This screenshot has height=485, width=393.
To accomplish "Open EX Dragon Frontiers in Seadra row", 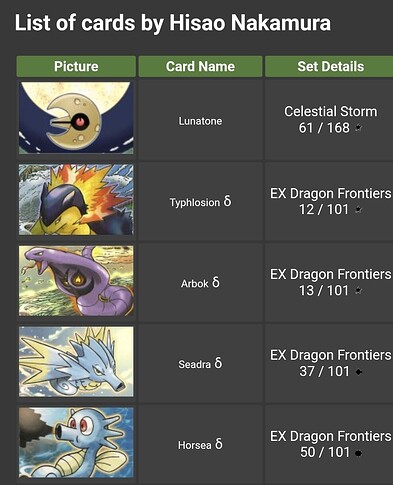I will [330, 355].
